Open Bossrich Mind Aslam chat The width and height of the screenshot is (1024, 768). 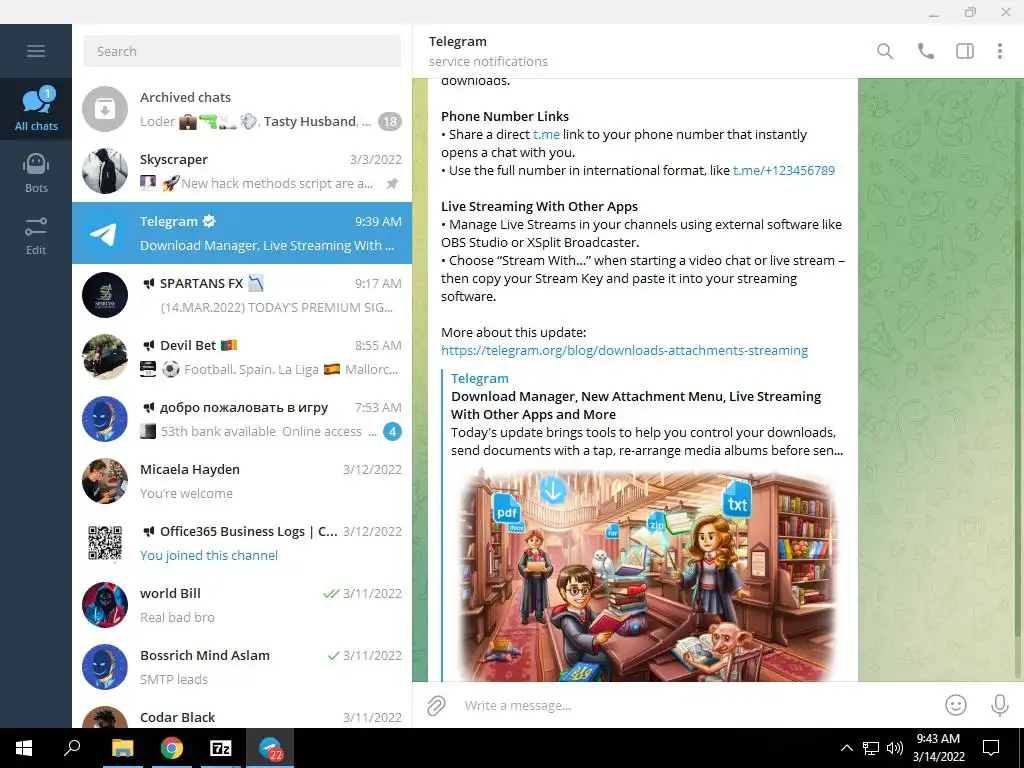[x=242, y=667]
